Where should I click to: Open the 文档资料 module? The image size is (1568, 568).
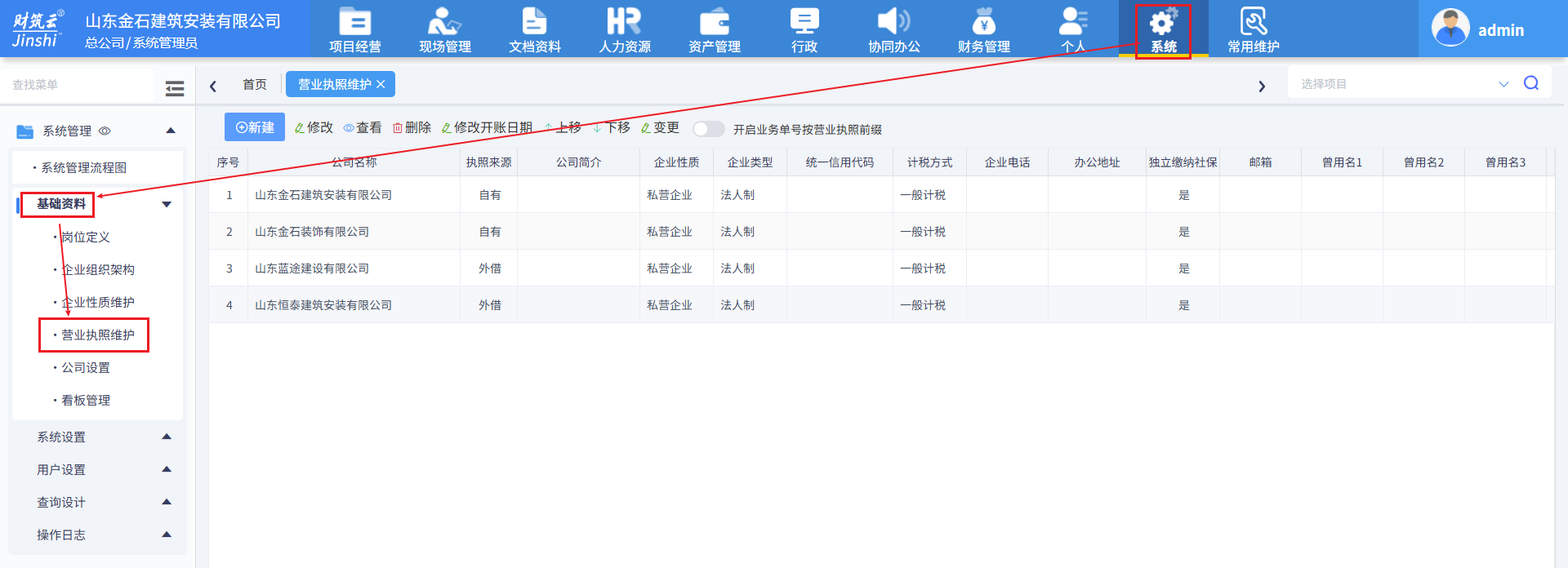[x=534, y=30]
